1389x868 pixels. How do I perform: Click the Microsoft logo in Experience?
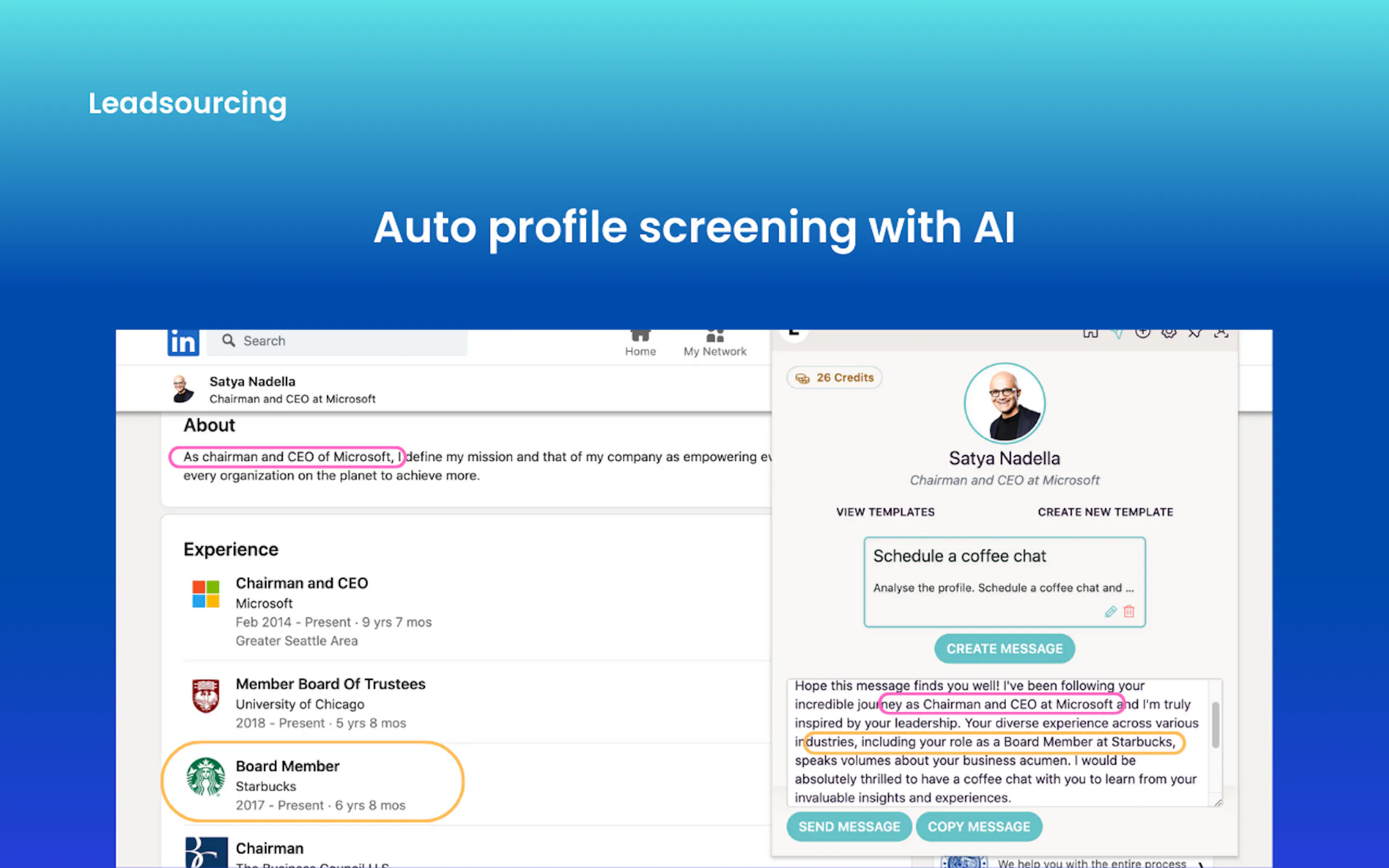(x=206, y=594)
